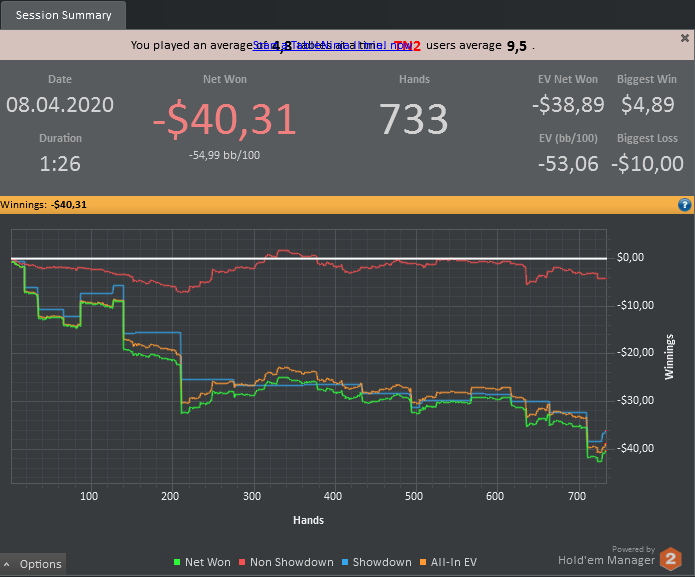695x577 pixels.
Task: Click the 400 hands x-axis tick label
Action: point(332,496)
